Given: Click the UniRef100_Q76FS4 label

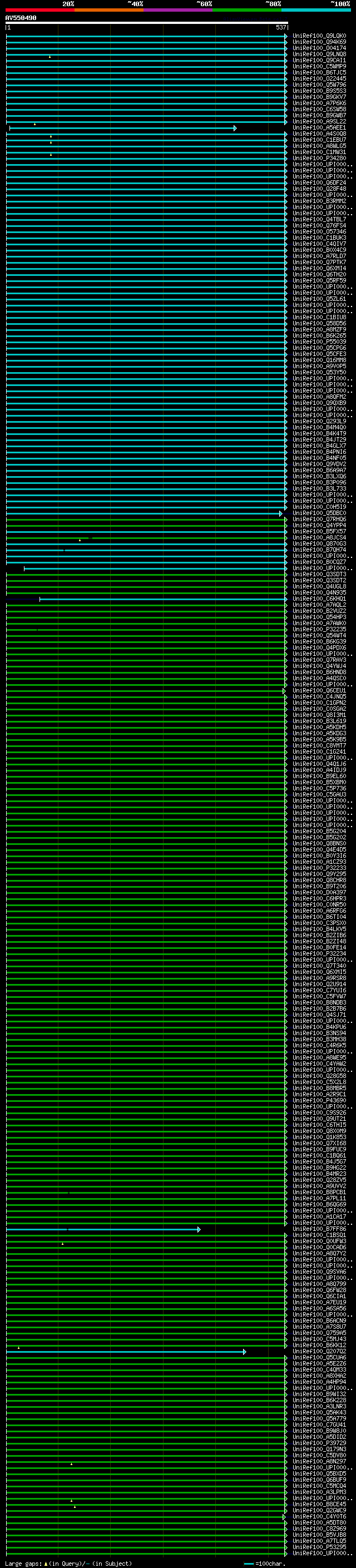Looking at the screenshot, I should click(x=319, y=226).
